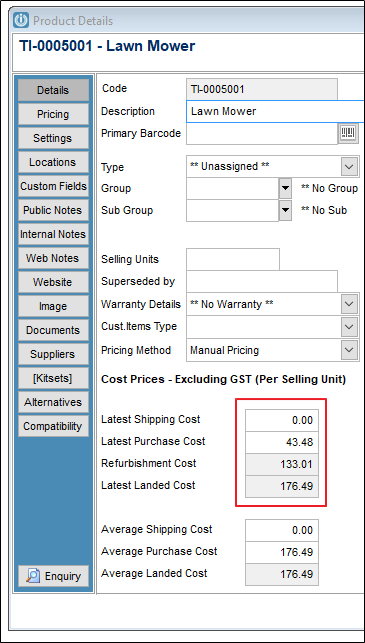Click the Description field containing Lawn Mower
This screenshot has height=643, width=365.
click(275, 111)
